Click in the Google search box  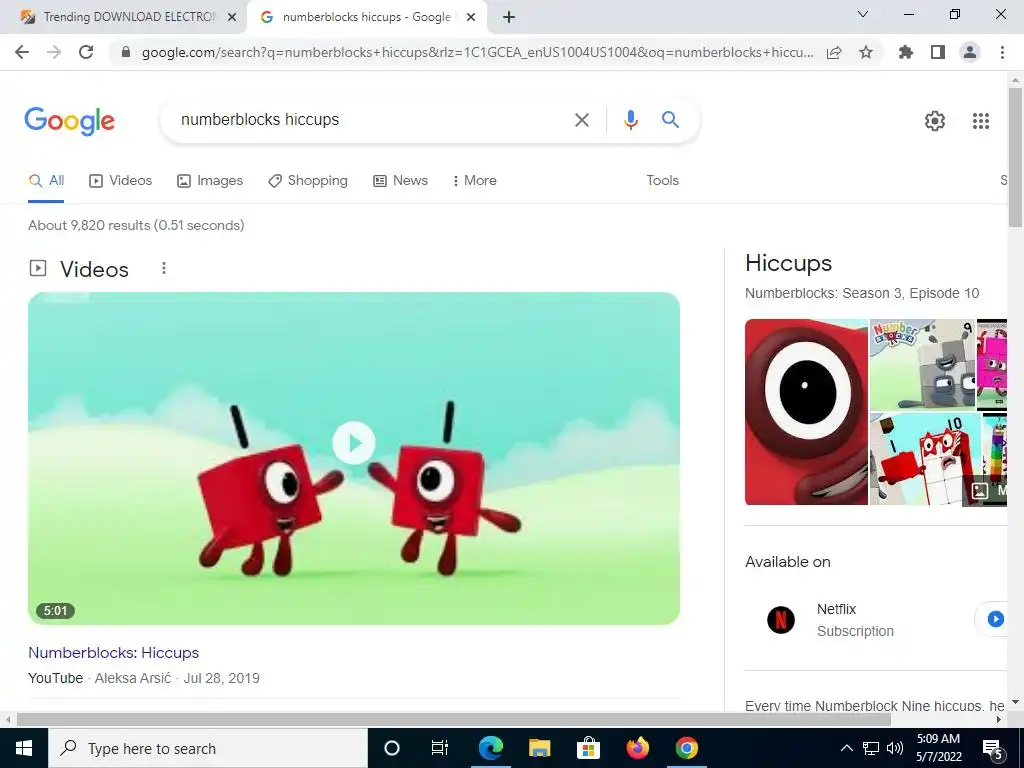[372, 120]
